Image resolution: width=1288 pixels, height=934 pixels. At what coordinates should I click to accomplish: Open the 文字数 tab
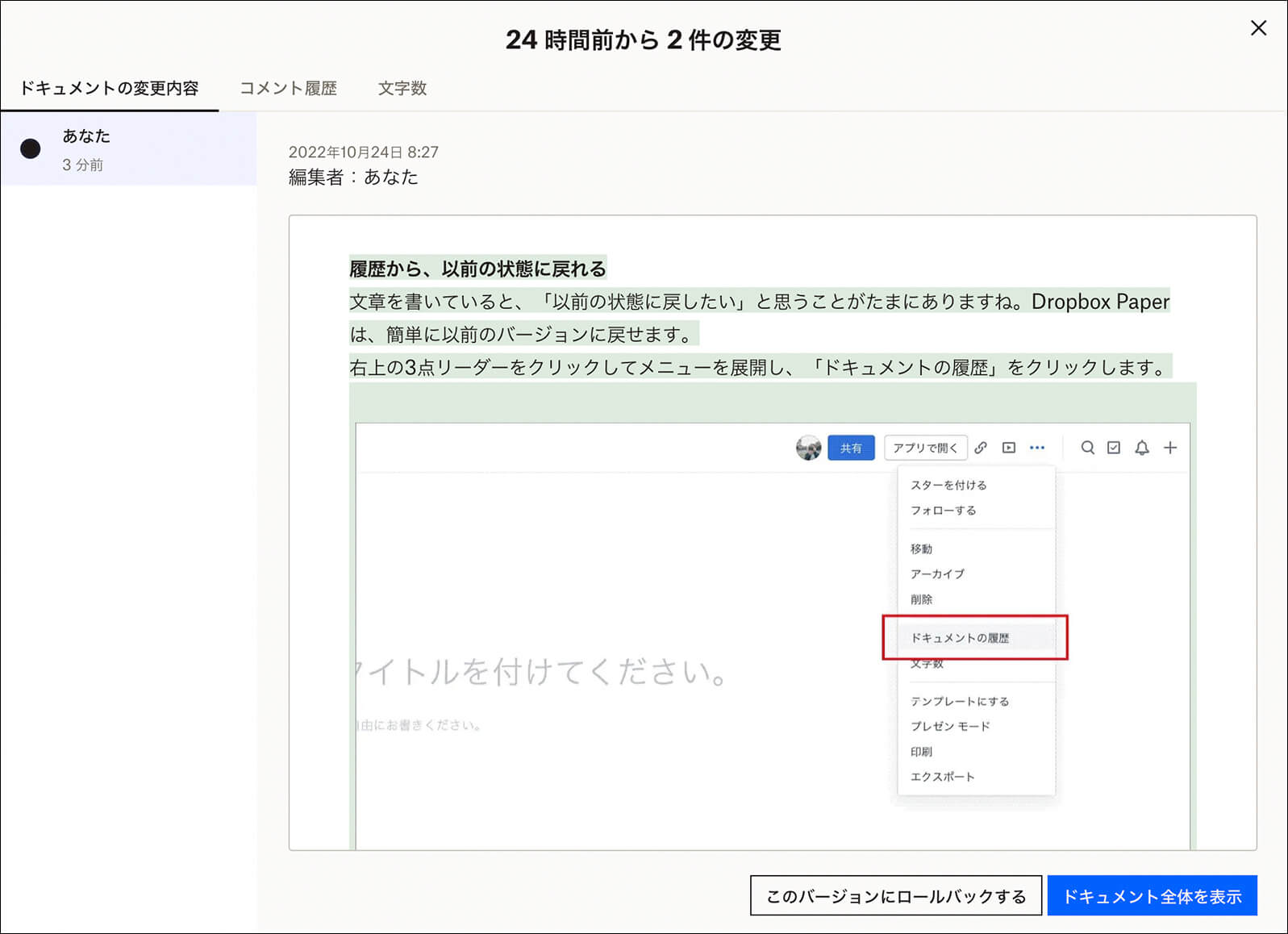(x=402, y=88)
